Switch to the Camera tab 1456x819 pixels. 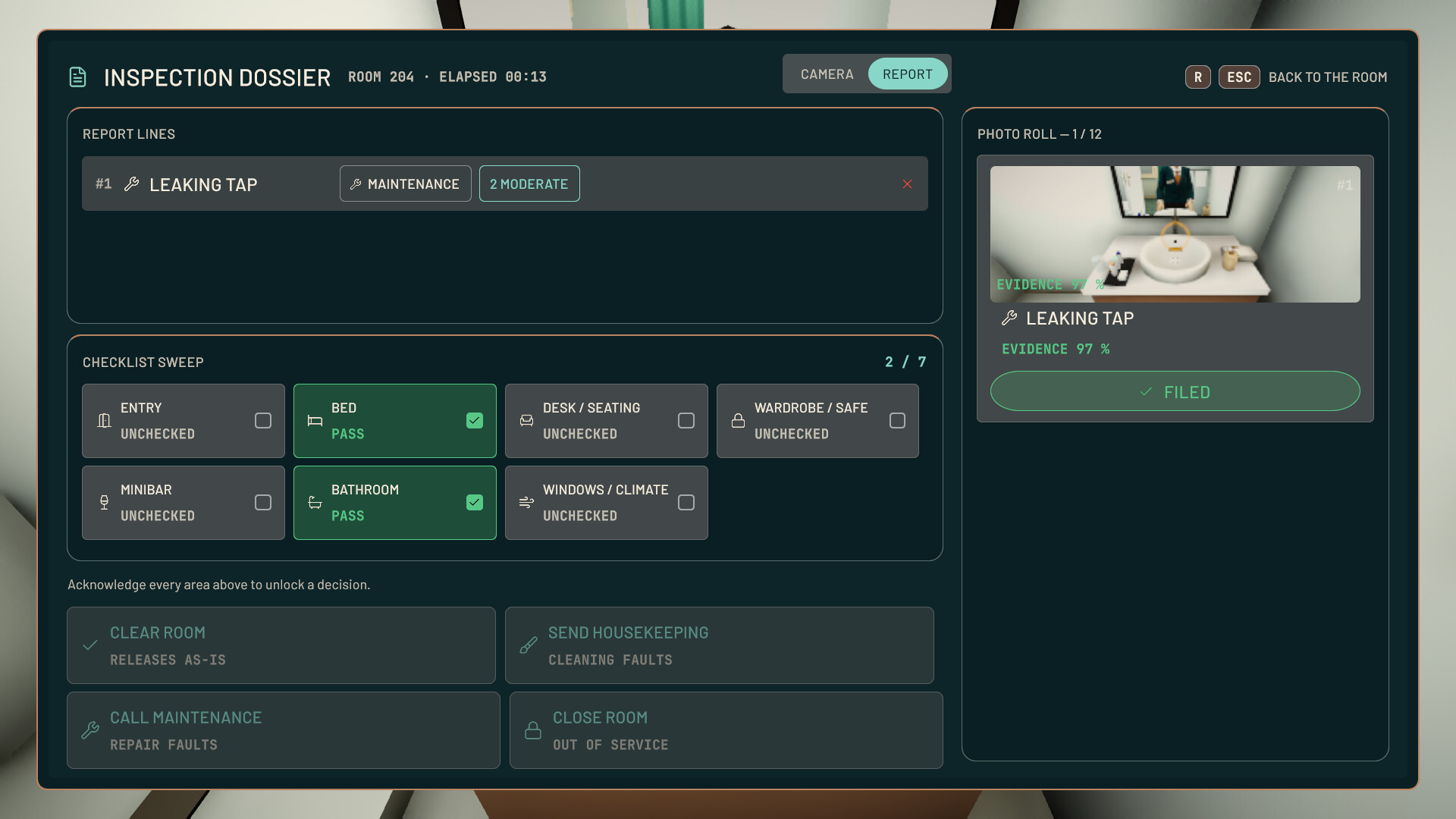click(827, 74)
